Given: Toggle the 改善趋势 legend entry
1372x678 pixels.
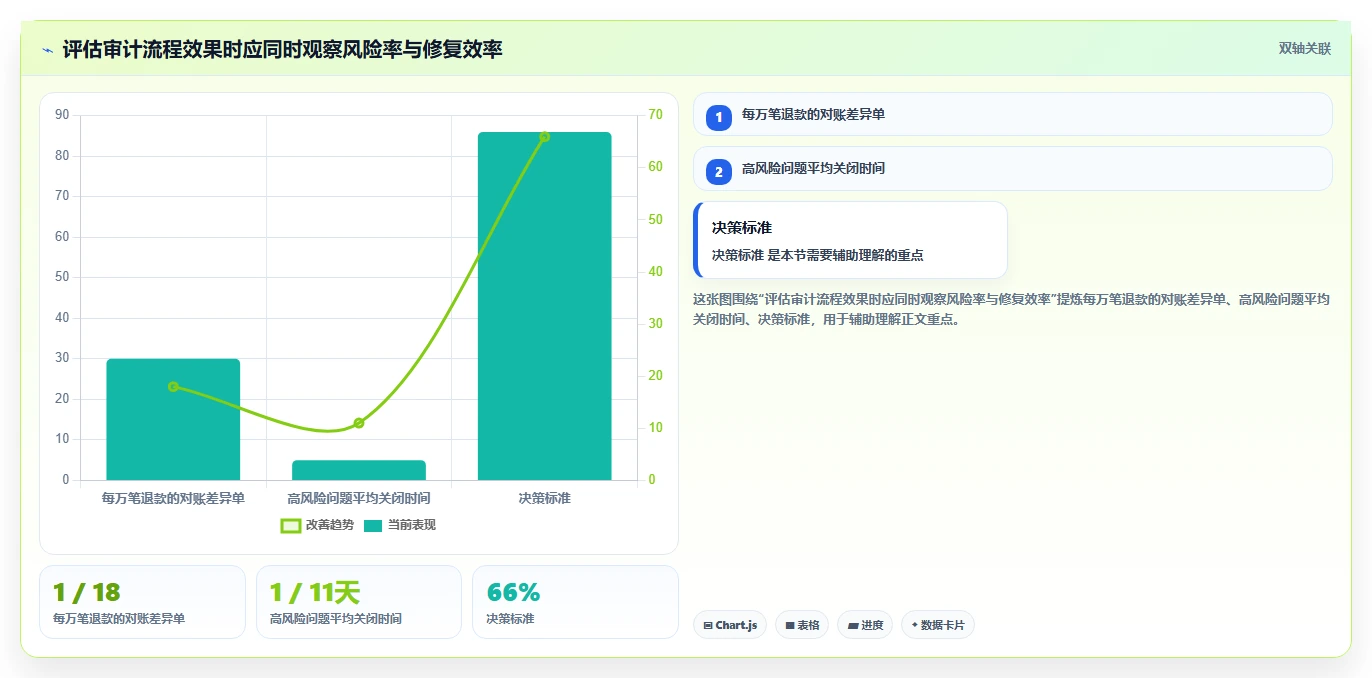Looking at the screenshot, I should tap(317, 525).
